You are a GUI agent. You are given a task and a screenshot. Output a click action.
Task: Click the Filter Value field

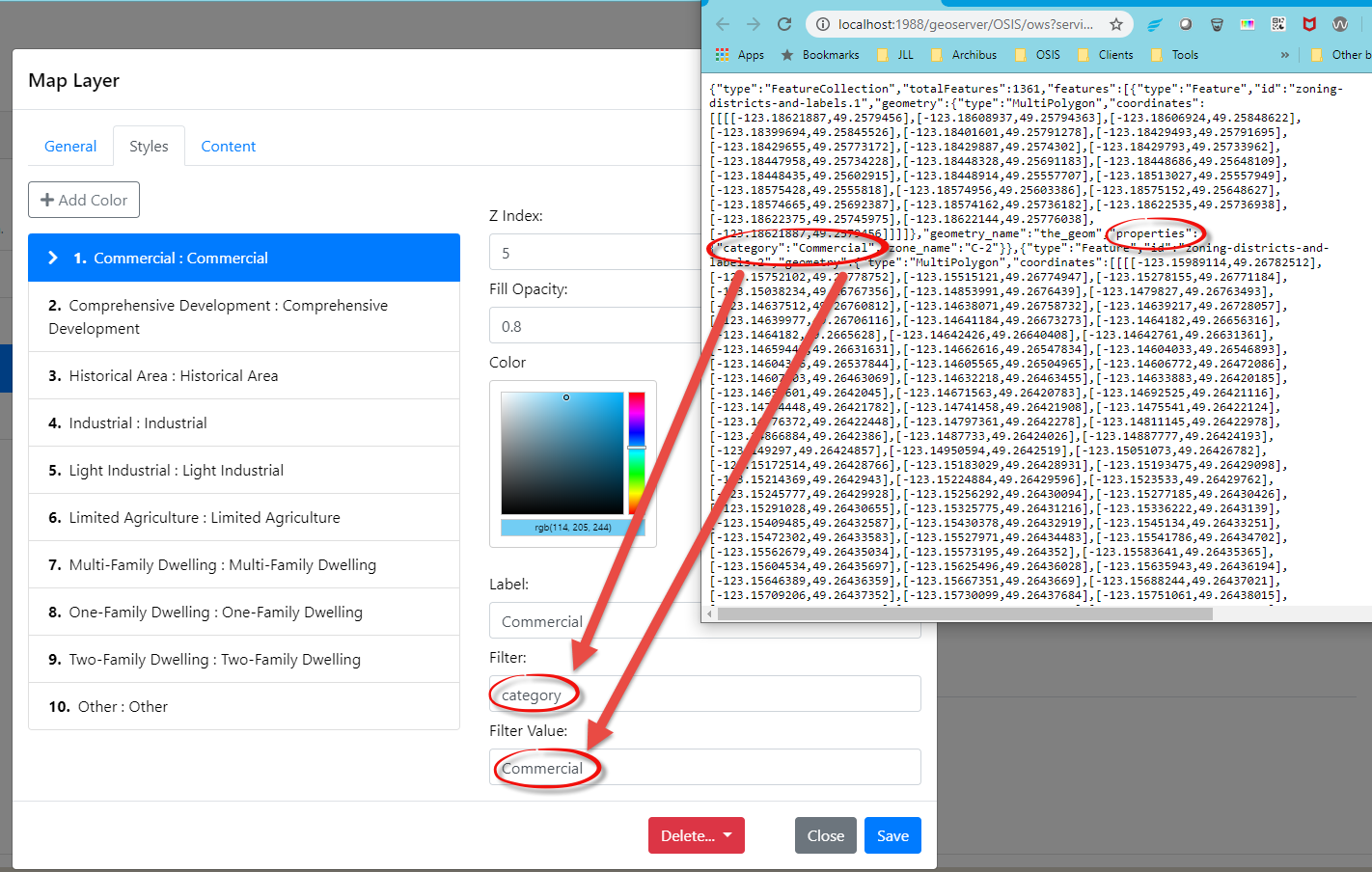tap(705, 768)
